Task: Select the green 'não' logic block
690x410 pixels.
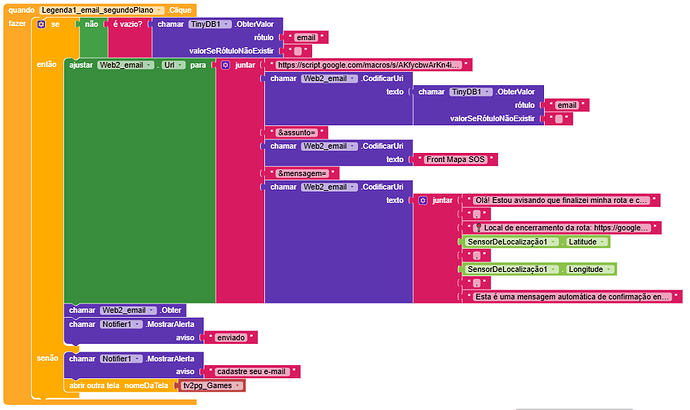Action: point(92,24)
